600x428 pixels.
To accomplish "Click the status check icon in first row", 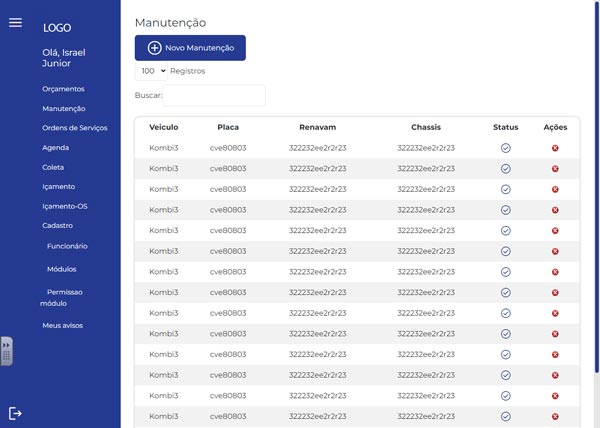I will click(x=505, y=148).
